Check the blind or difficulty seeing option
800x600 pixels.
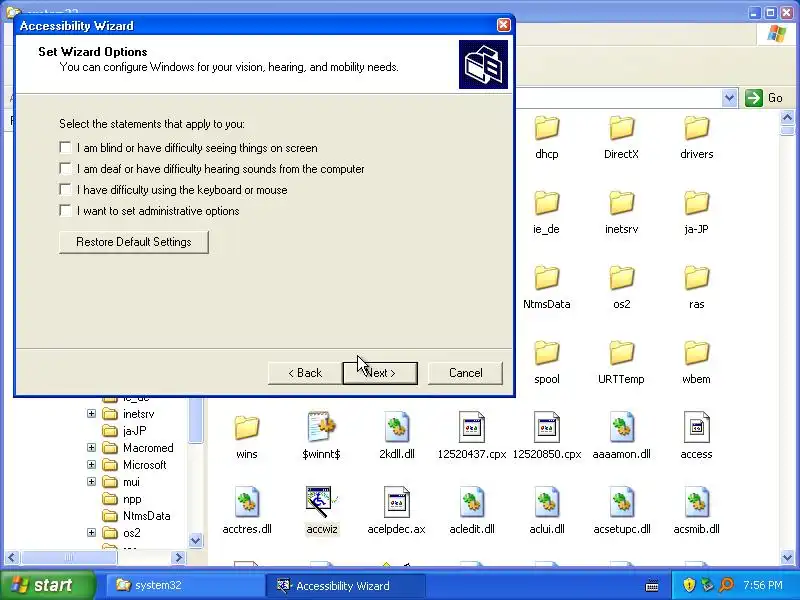65,148
